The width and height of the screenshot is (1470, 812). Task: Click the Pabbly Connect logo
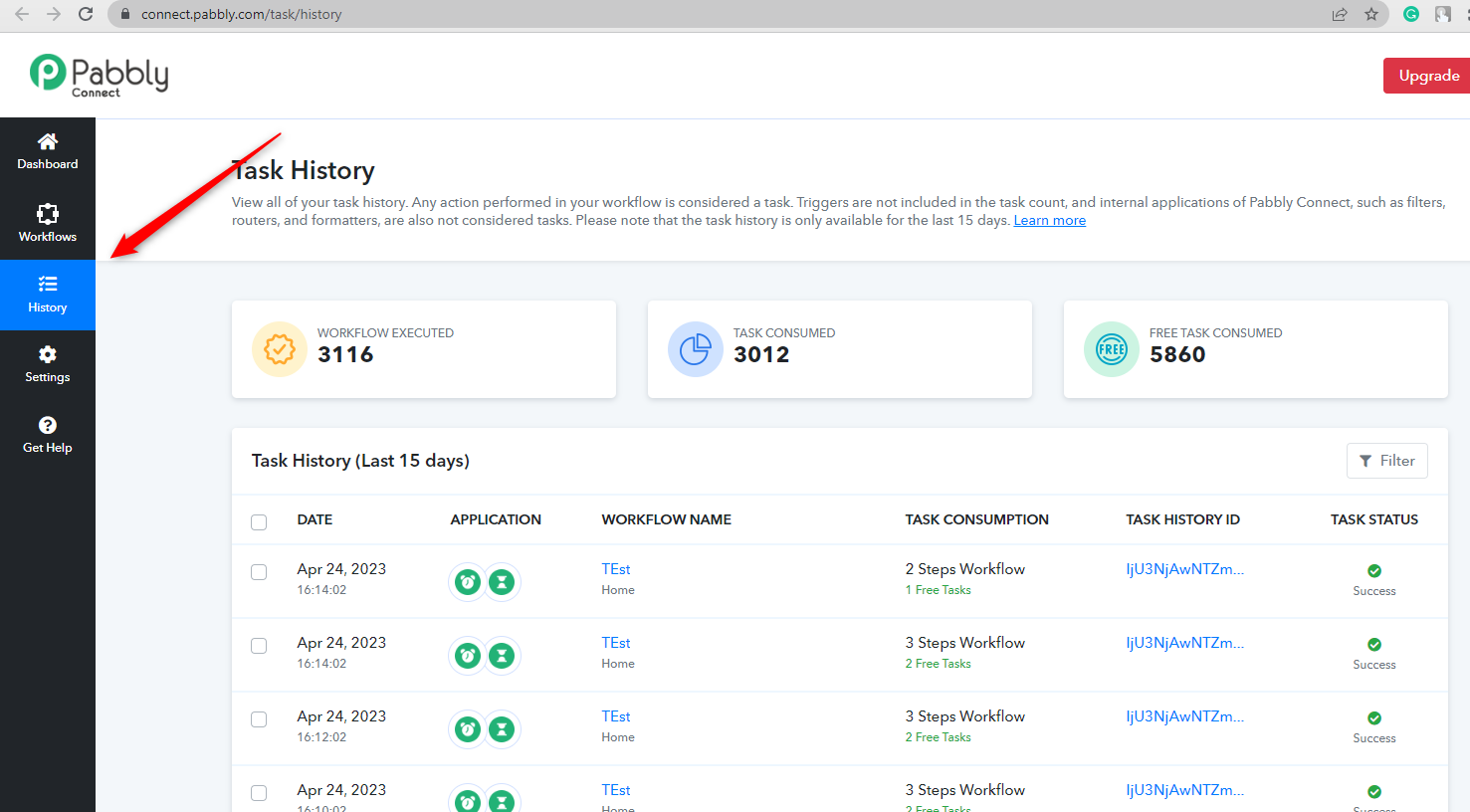click(x=99, y=75)
